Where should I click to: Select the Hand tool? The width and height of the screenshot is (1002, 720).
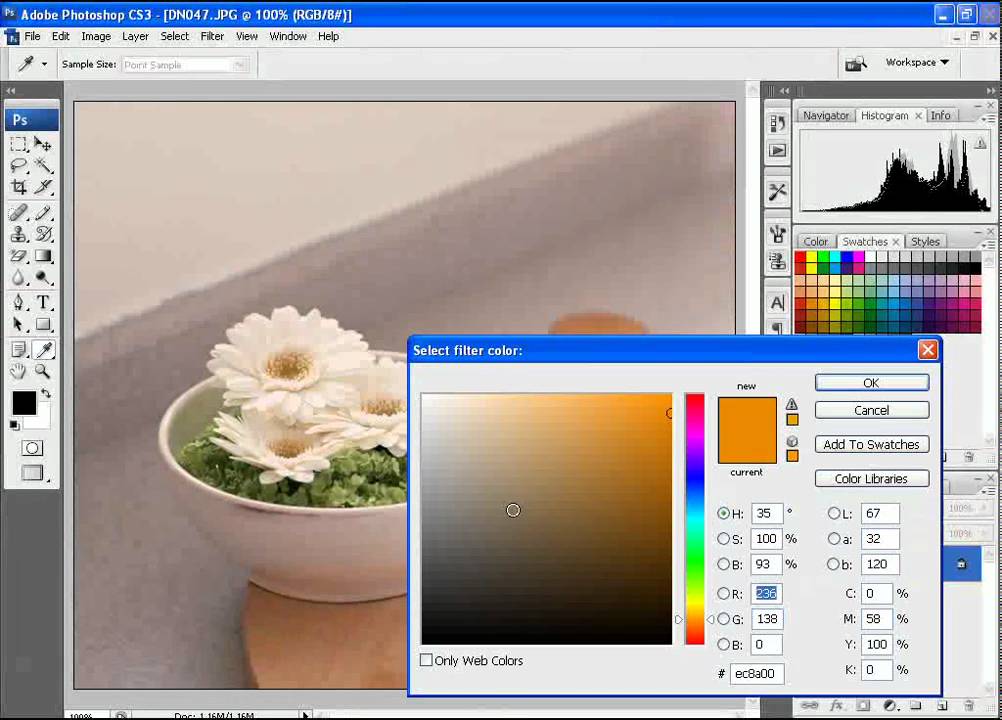click(x=19, y=371)
